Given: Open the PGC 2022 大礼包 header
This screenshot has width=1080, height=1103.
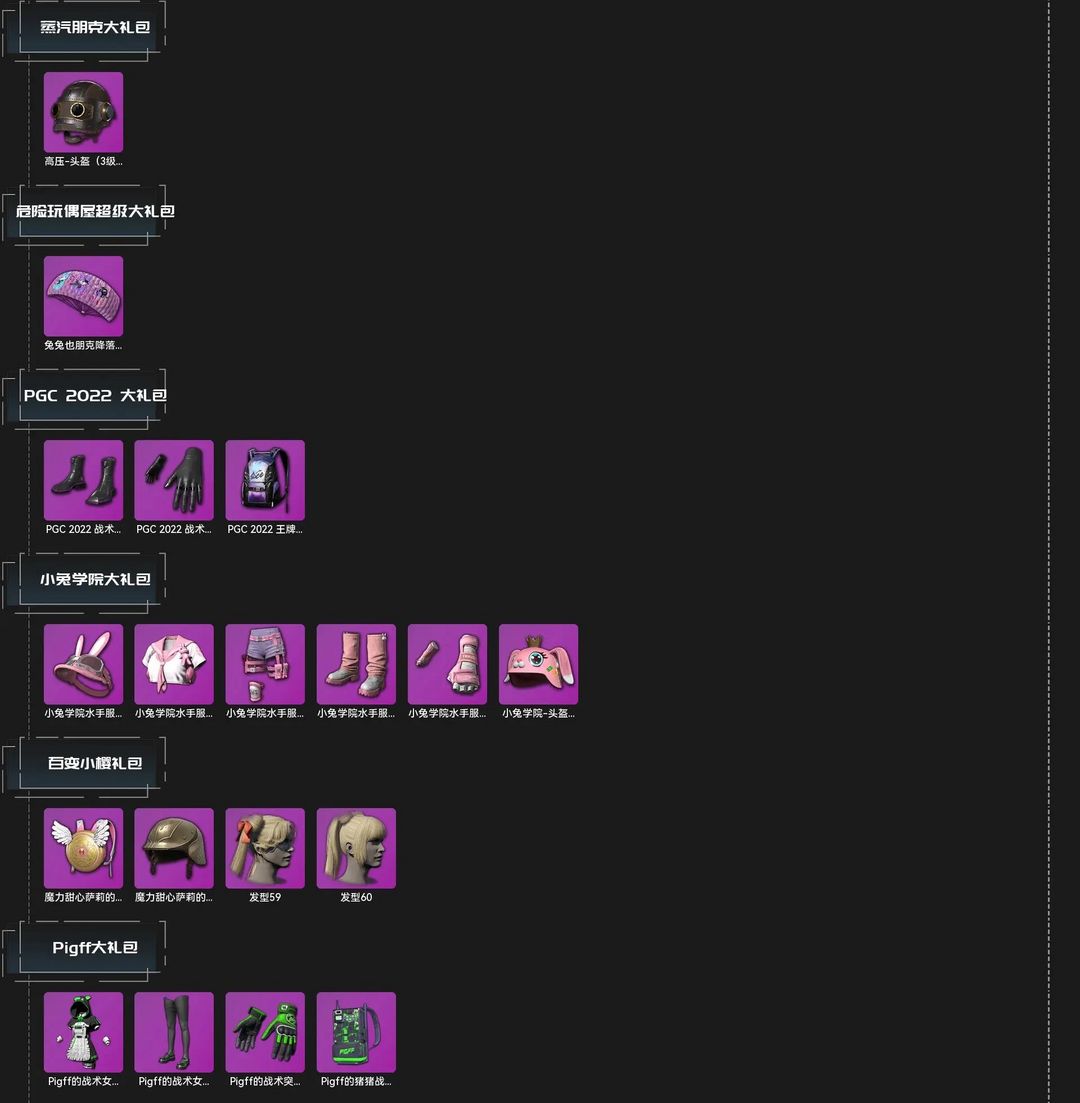Looking at the screenshot, I should (93, 395).
